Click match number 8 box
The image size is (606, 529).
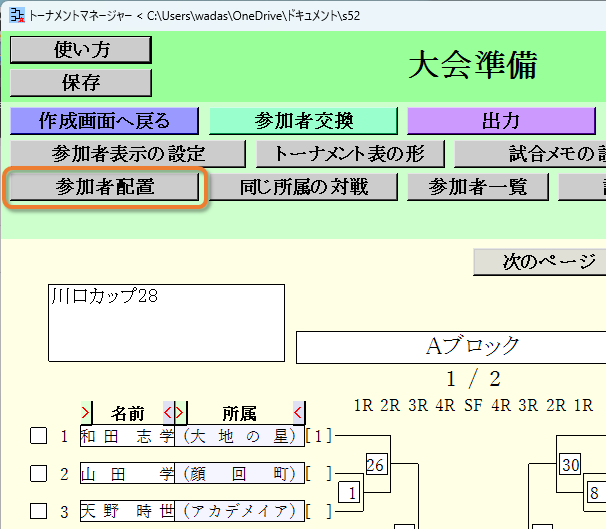[x=594, y=493]
